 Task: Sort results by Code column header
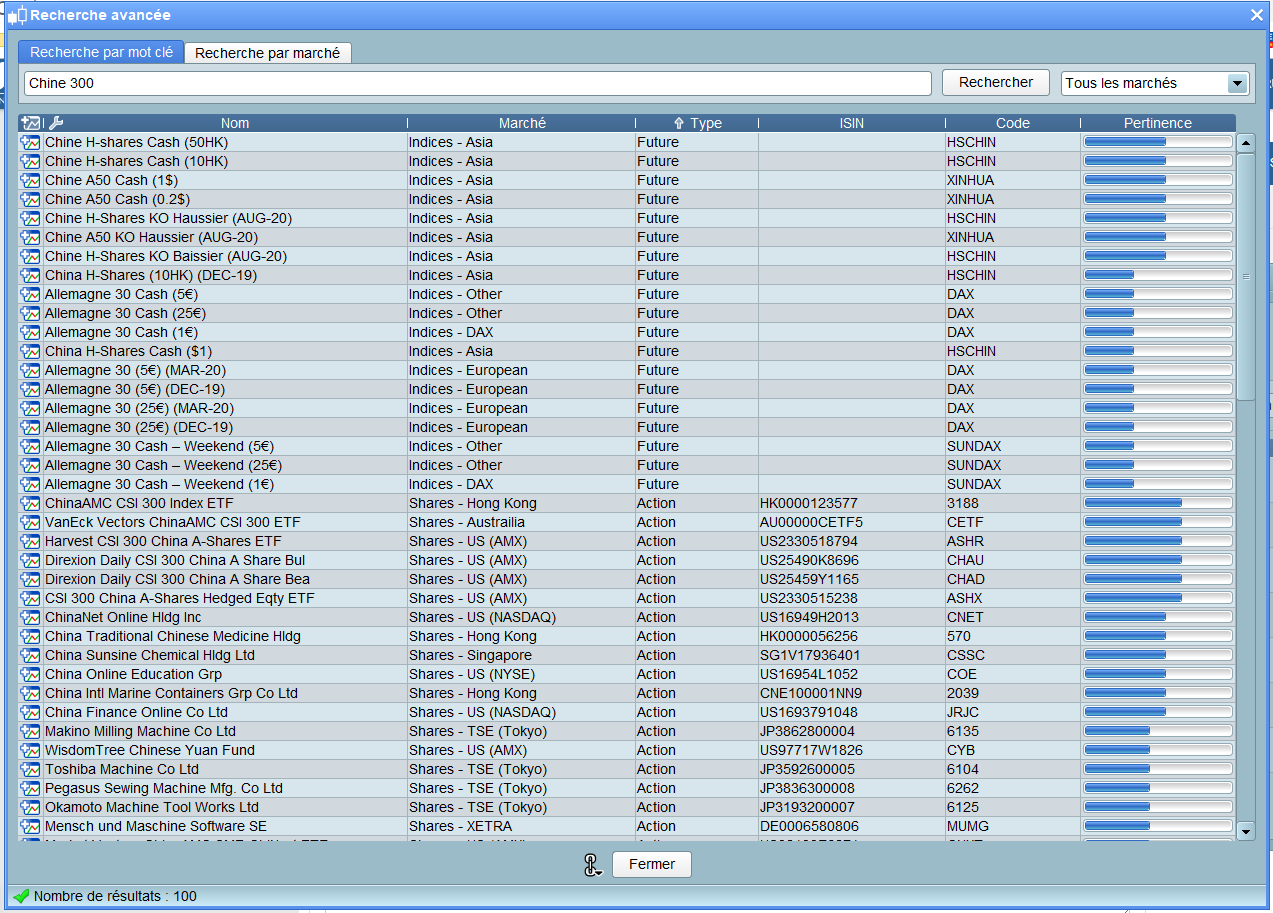1013,123
